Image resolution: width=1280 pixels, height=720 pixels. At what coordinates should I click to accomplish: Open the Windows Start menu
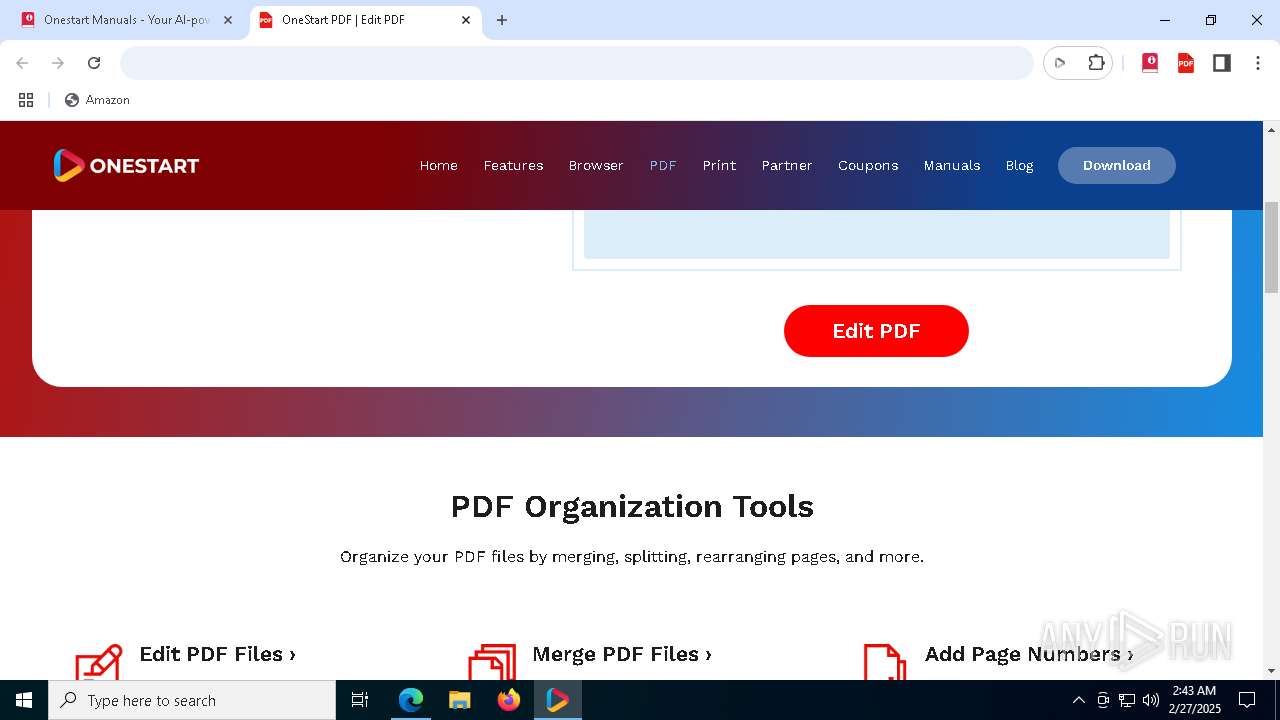(x=24, y=700)
